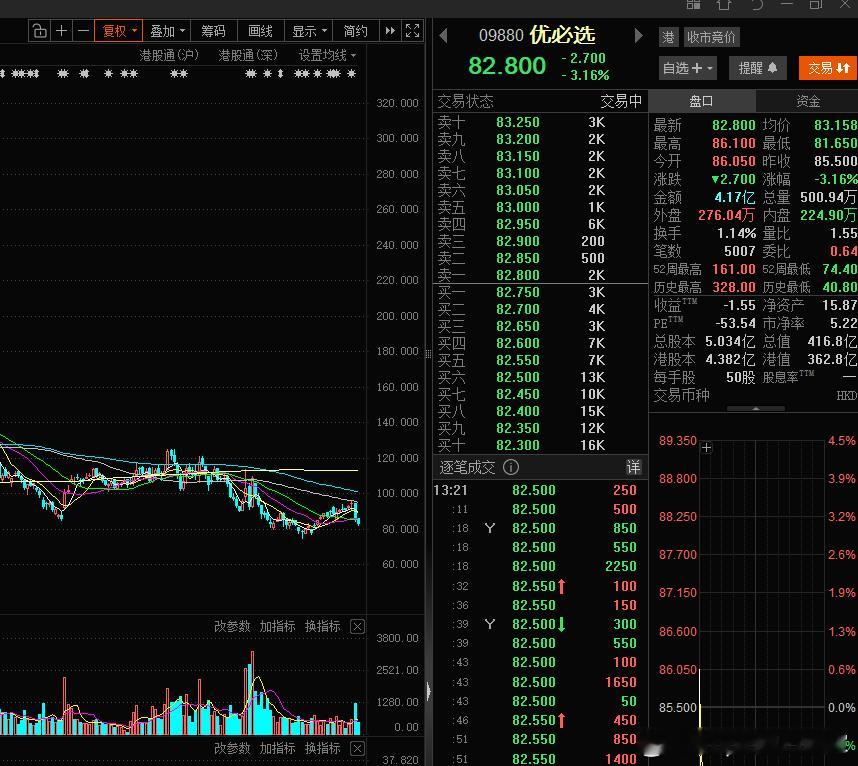Click 加指标 in volume indicator panel
Image resolution: width=858 pixels, height=766 pixels.
pos(277,626)
